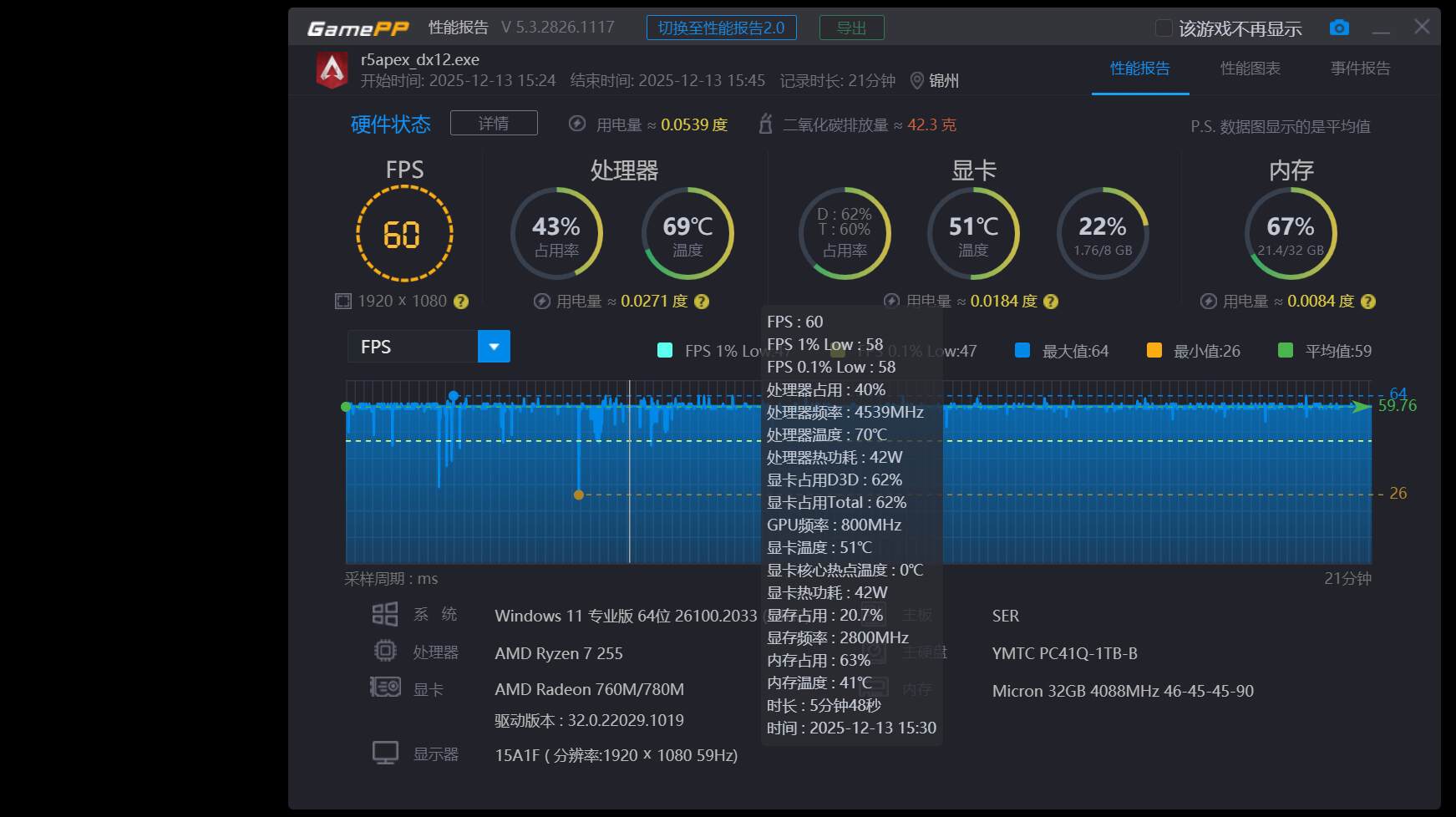The height and width of the screenshot is (817, 1456).
Task: Open the help icon beside 0.0271 度
Action: (702, 302)
